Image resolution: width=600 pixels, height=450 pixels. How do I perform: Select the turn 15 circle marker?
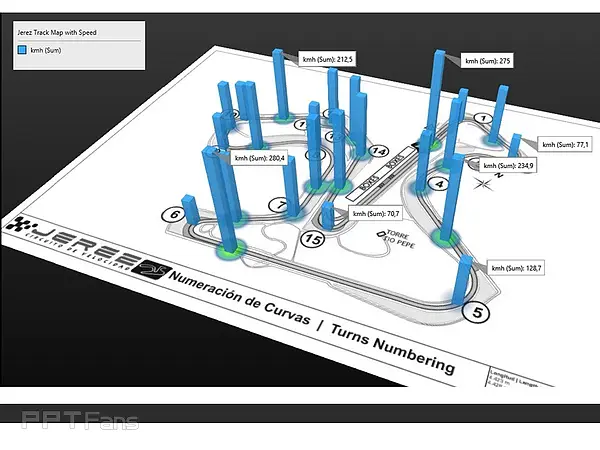(314, 239)
